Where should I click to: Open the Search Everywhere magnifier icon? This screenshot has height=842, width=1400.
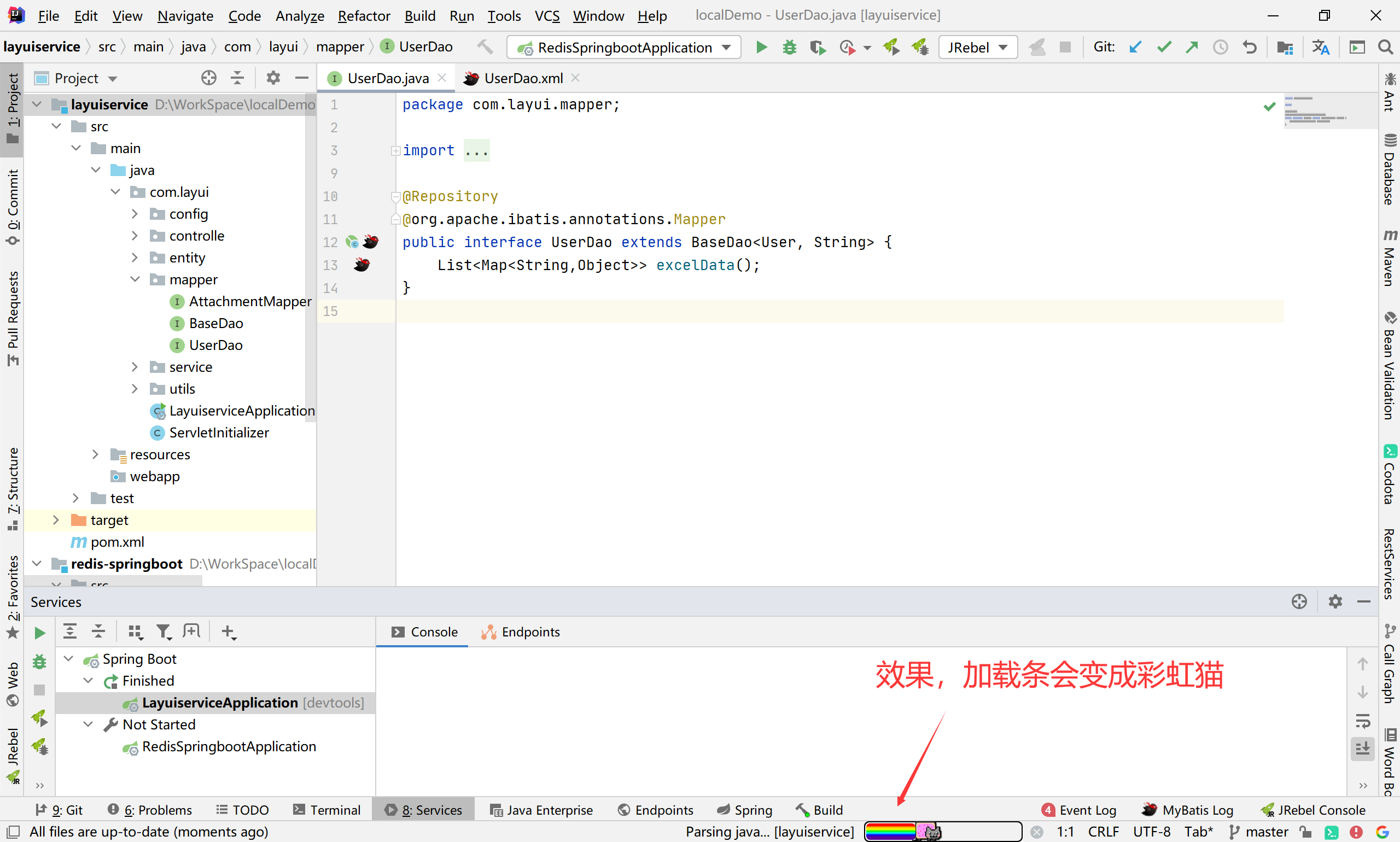1385,47
